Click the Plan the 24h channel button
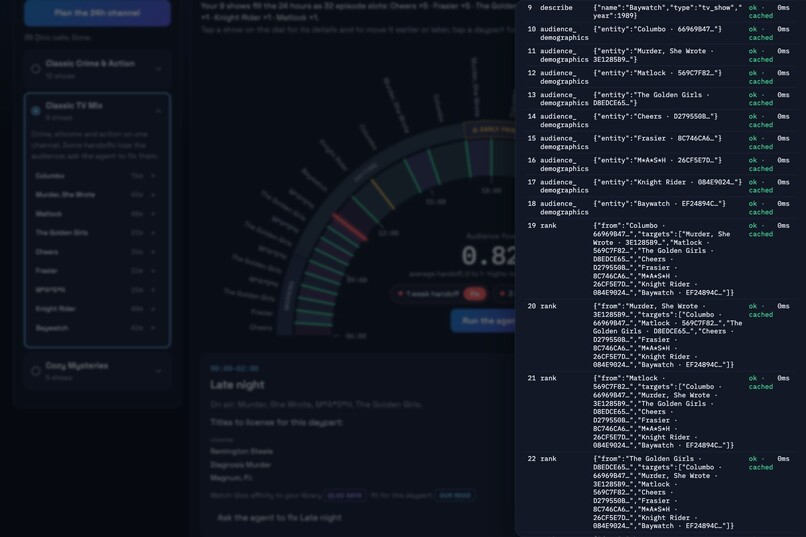The width and height of the screenshot is (806, 537). pos(97,12)
